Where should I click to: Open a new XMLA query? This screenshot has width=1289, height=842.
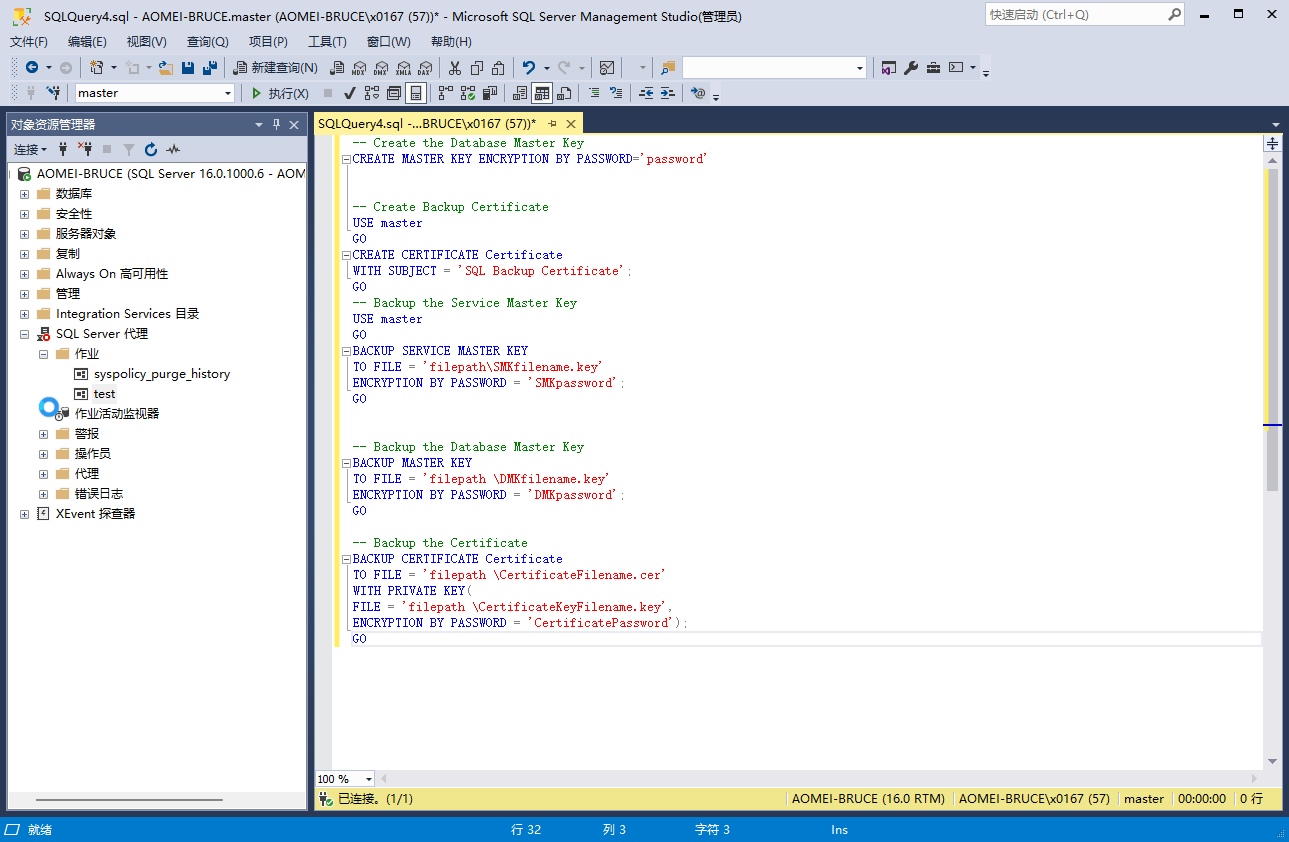click(x=403, y=67)
